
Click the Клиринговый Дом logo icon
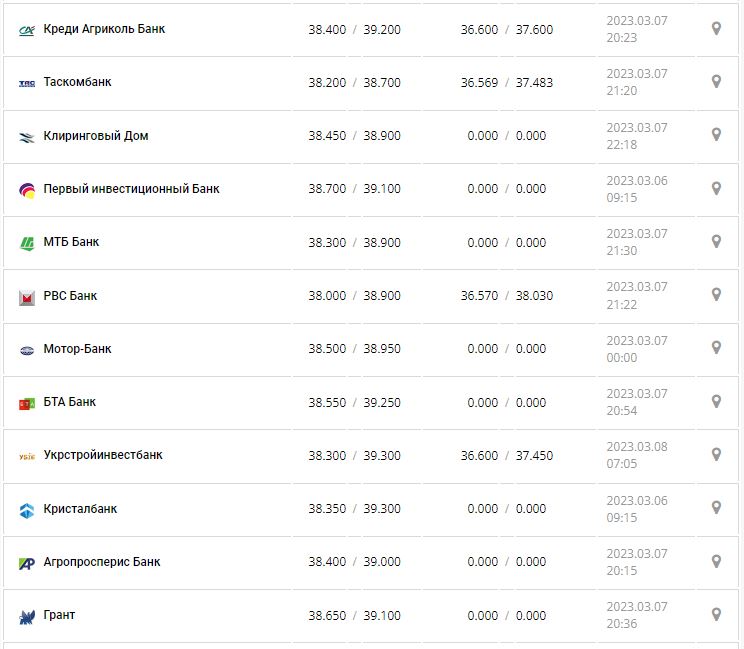coord(27,136)
